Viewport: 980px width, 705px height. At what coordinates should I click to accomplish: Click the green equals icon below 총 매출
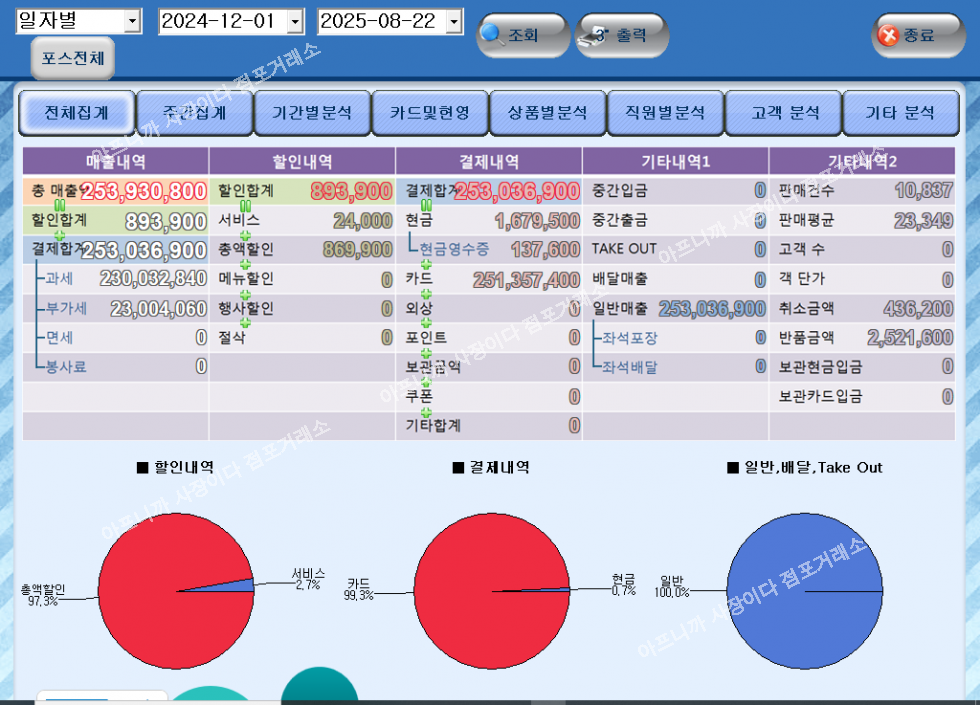(x=59, y=206)
